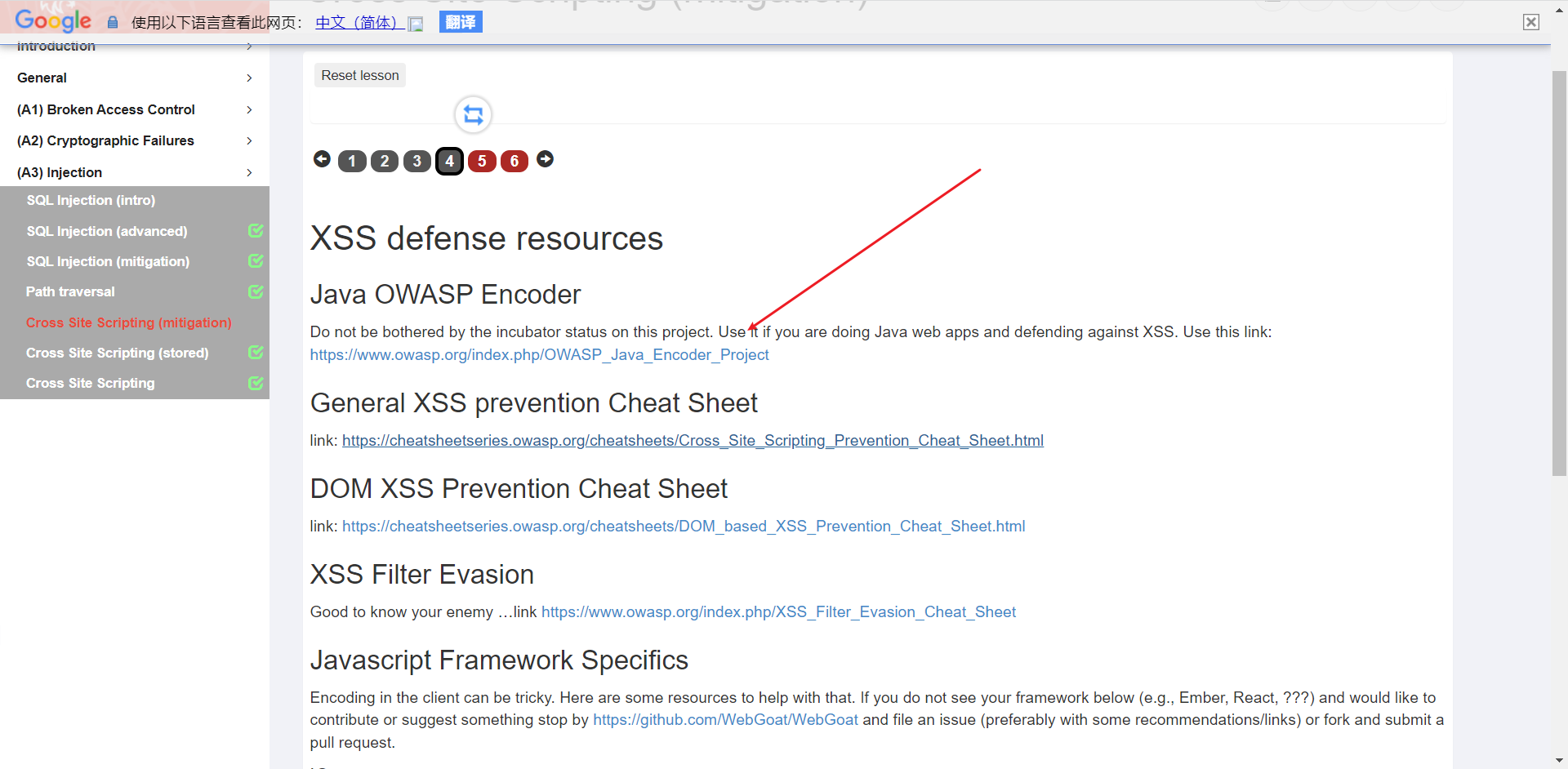This screenshot has width=1568, height=769.
Task: Open Cross Site Scripting (mitigation) lesson
Action: point(129,322)
